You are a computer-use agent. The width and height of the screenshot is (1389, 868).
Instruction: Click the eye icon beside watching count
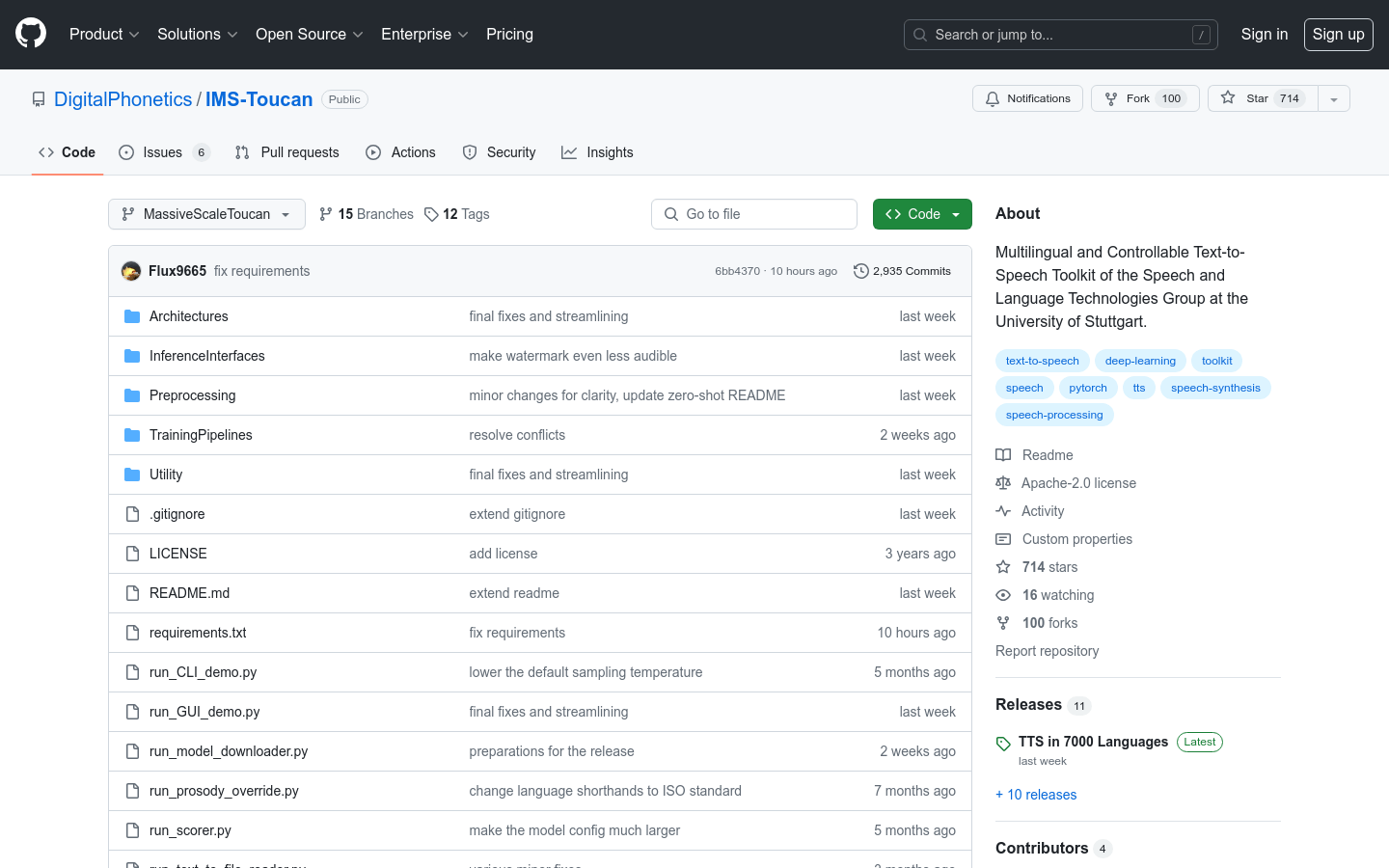[1003, 595]
